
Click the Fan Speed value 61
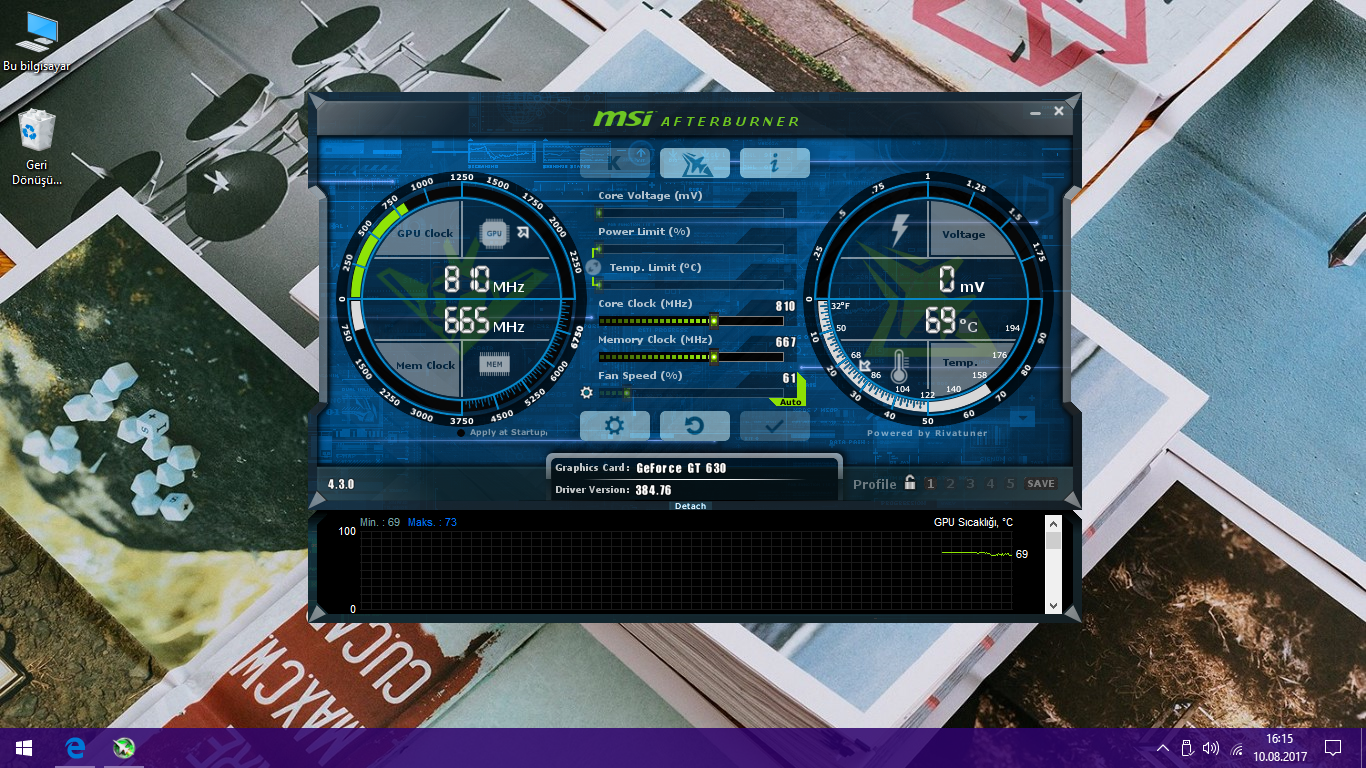tap(789, 378)
